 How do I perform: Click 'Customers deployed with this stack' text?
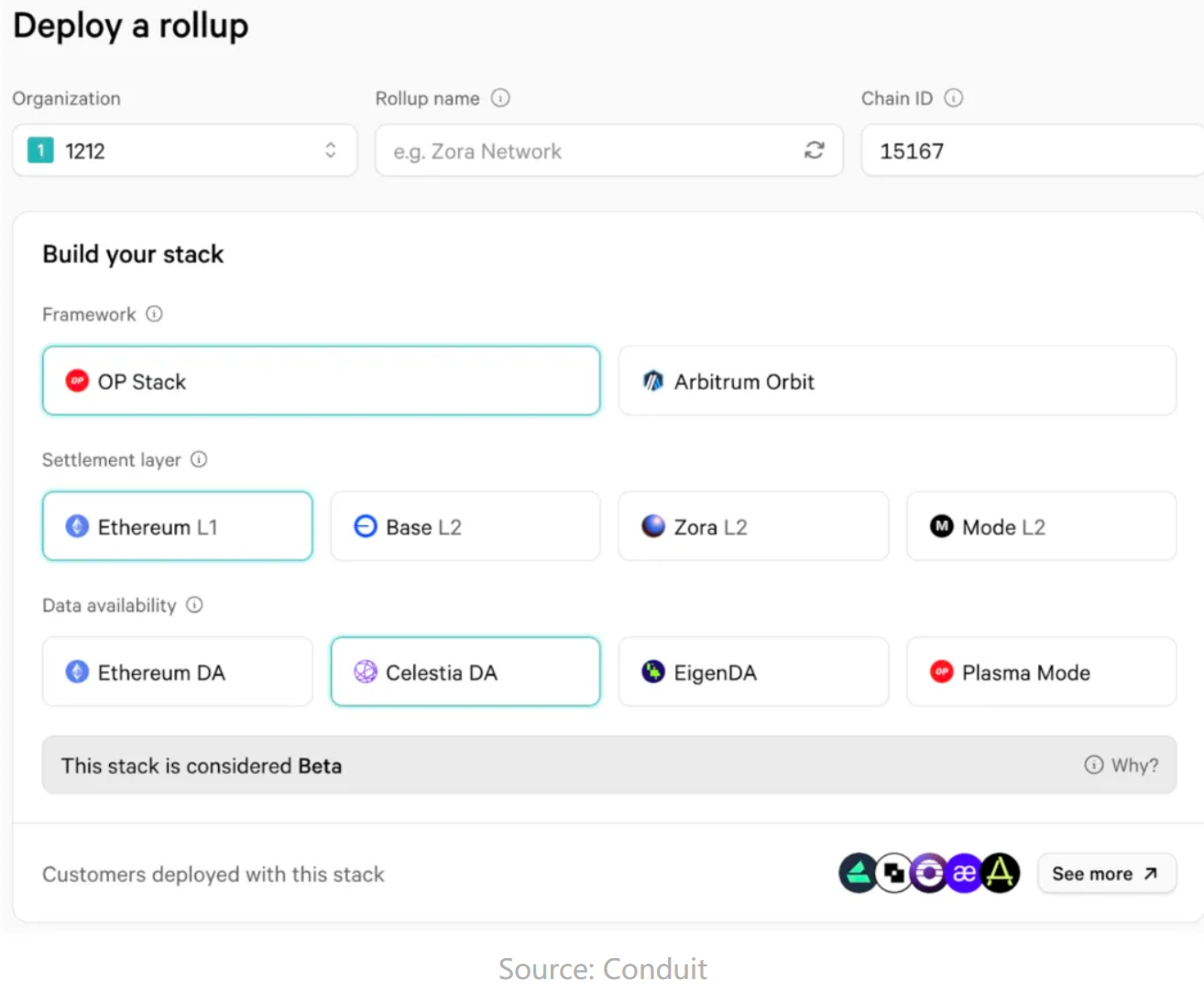[213, 875]
